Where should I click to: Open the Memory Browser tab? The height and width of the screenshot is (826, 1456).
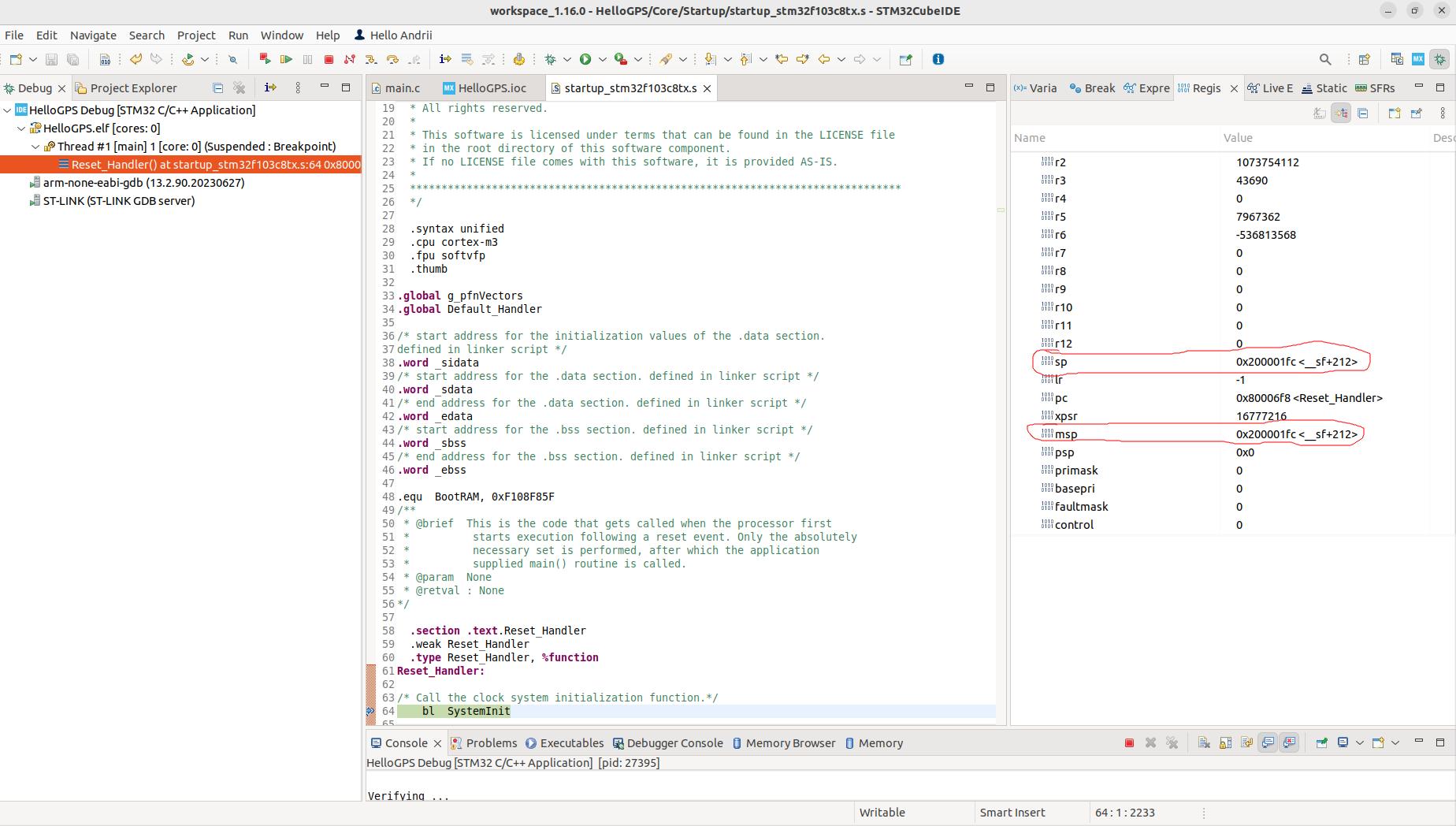789,743
